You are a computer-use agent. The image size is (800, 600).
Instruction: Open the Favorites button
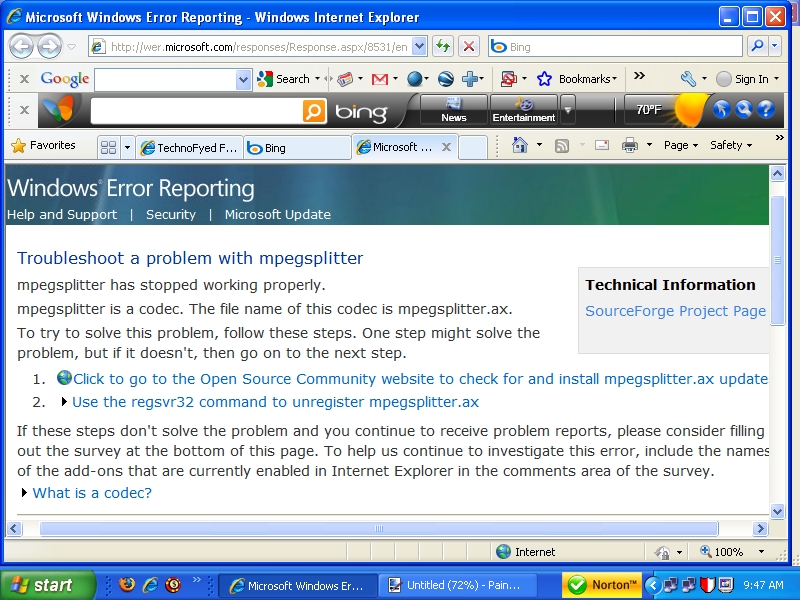coord(43,145)
